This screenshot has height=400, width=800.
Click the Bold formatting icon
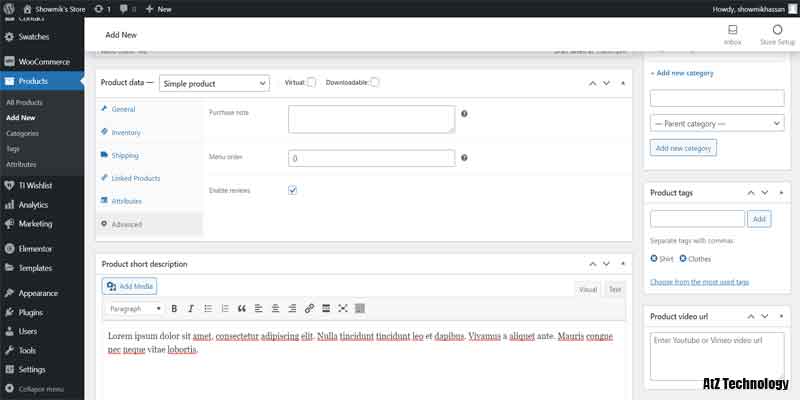pos(174,309)
